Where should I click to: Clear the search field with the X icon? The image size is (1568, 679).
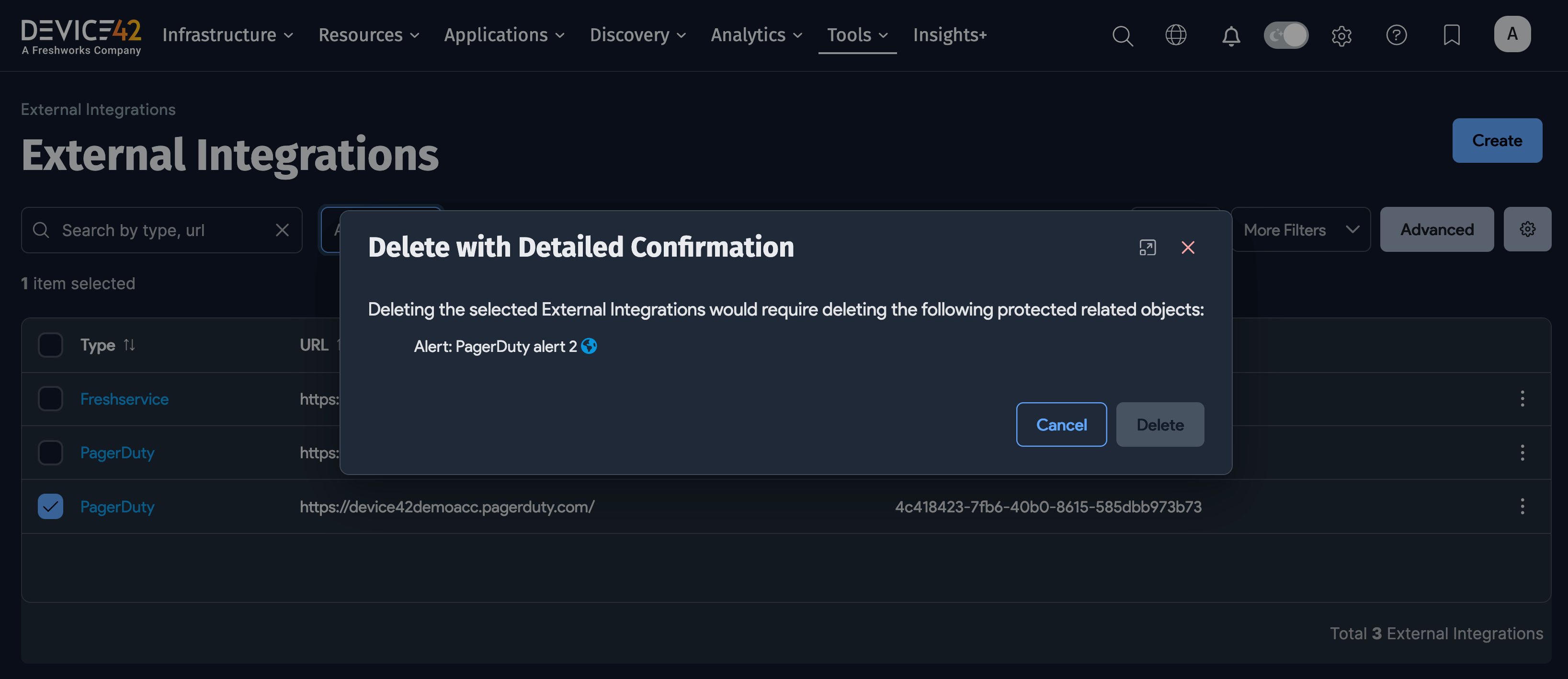[283, 230]
